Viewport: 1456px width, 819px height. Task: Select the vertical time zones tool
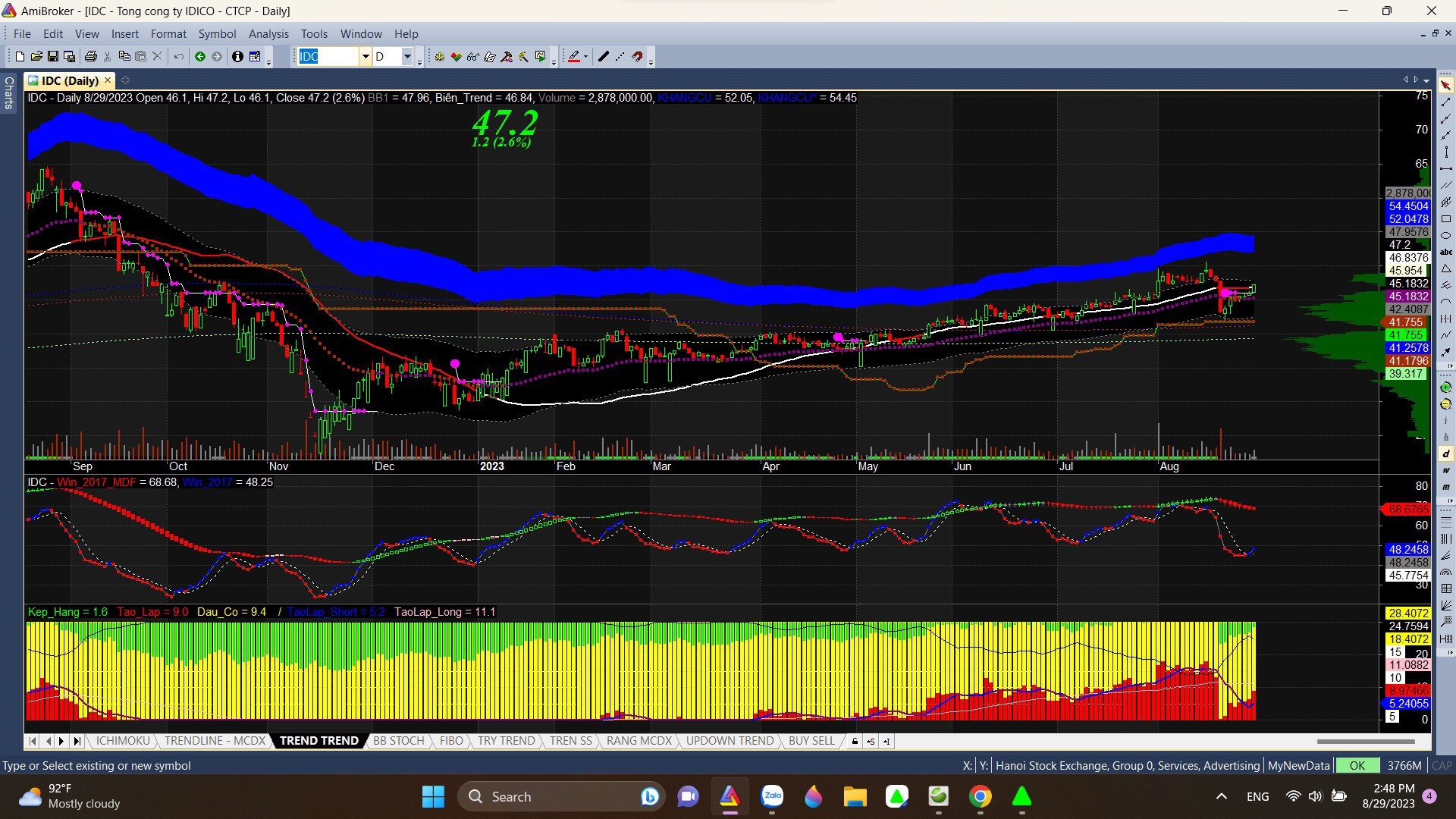tap(1445, 539)
